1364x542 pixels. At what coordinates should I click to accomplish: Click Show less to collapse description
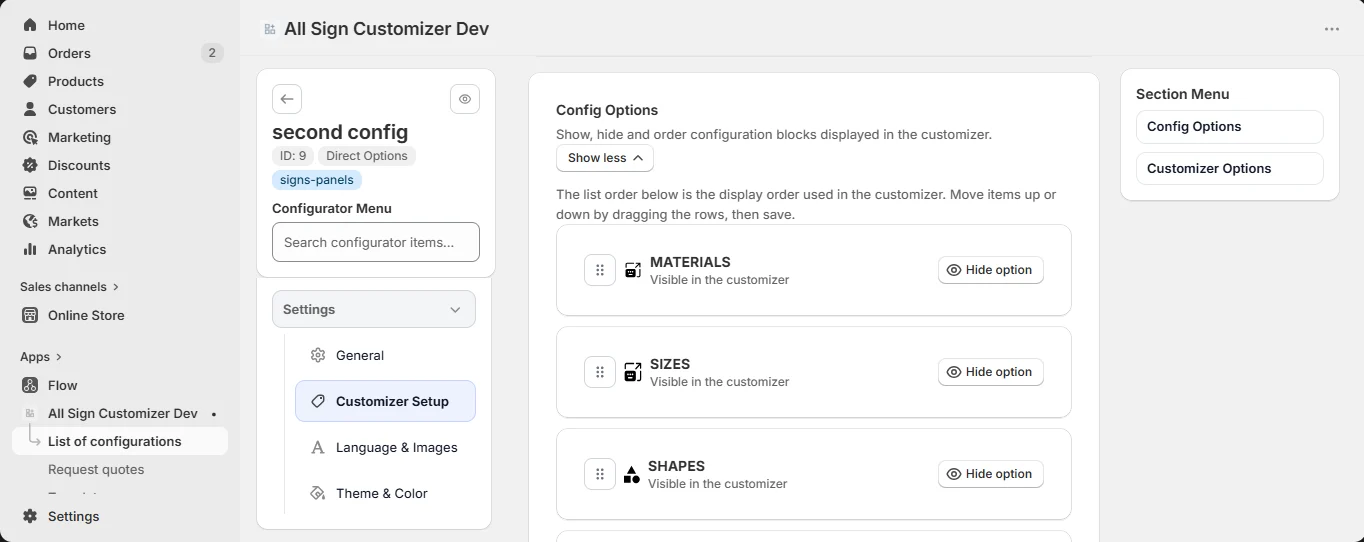pos(605,158)
